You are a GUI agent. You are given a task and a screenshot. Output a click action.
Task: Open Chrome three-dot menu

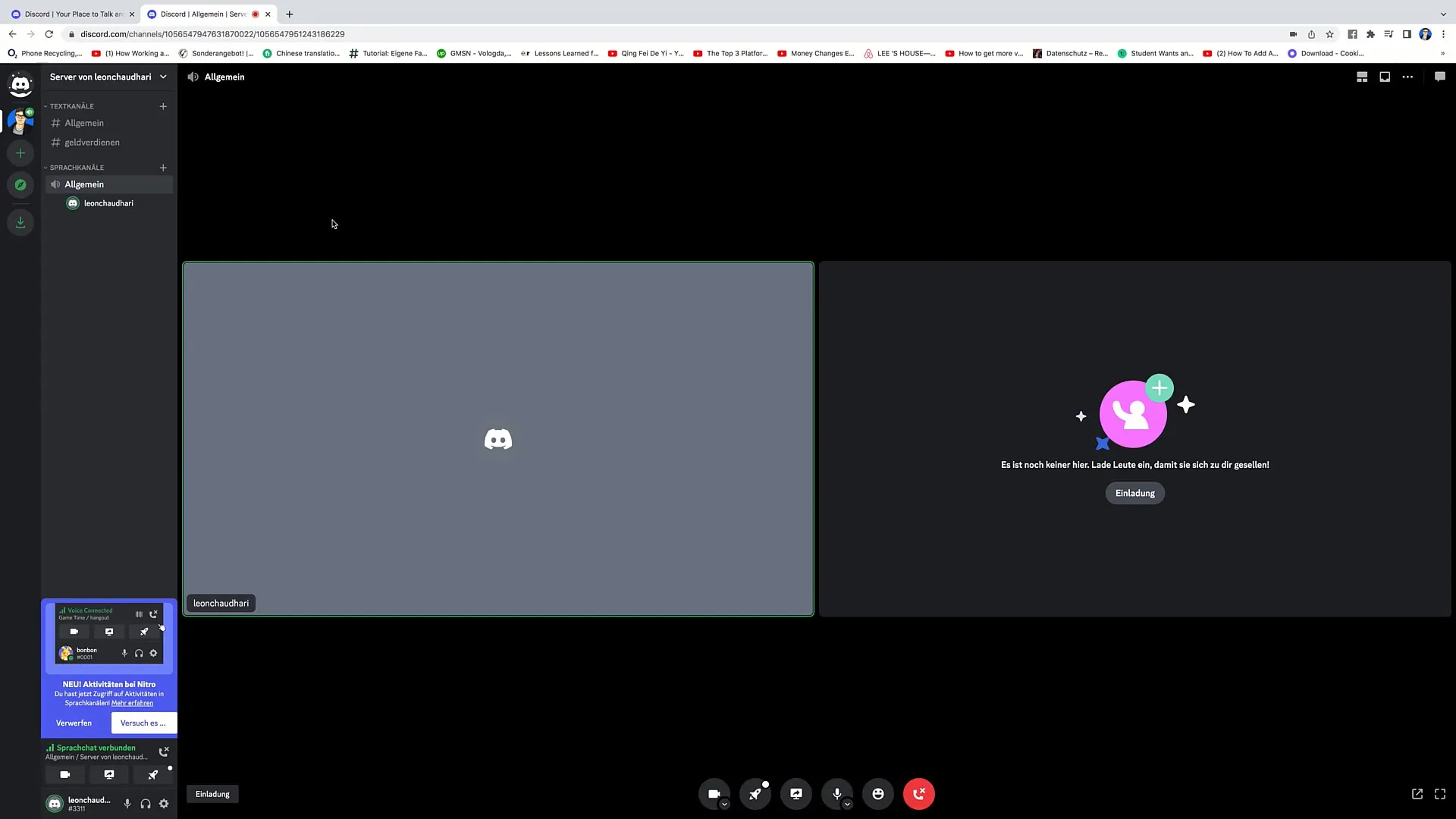click(1443, 34)
